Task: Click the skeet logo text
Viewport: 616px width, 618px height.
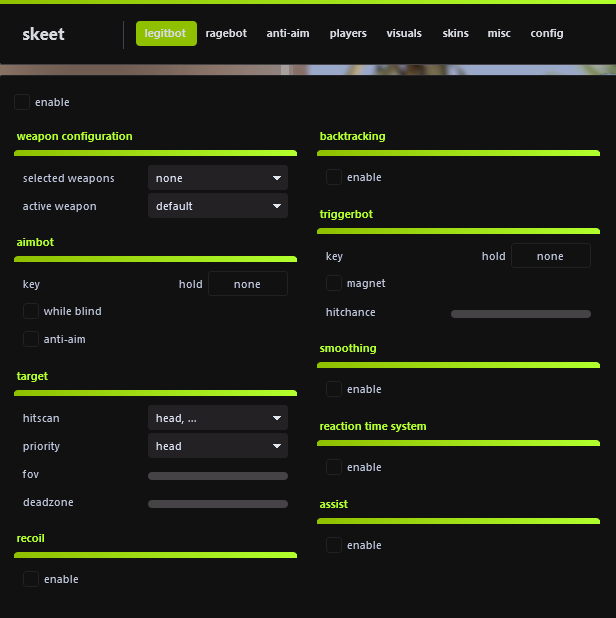Action: (43, 34)
